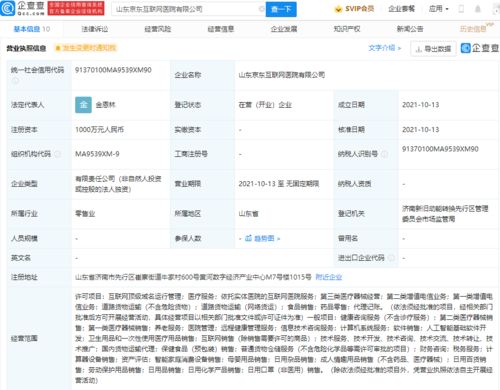Screen dimensions: 500x390
Task: Open the notification bell icon
Action: 478,9
